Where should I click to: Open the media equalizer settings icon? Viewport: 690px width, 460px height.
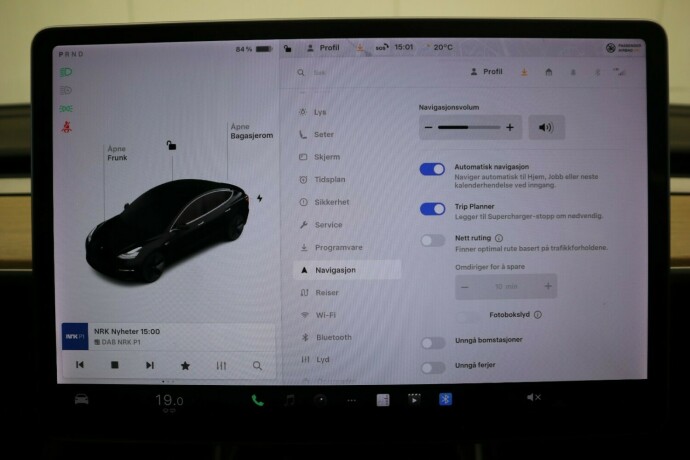coord(221,366)
